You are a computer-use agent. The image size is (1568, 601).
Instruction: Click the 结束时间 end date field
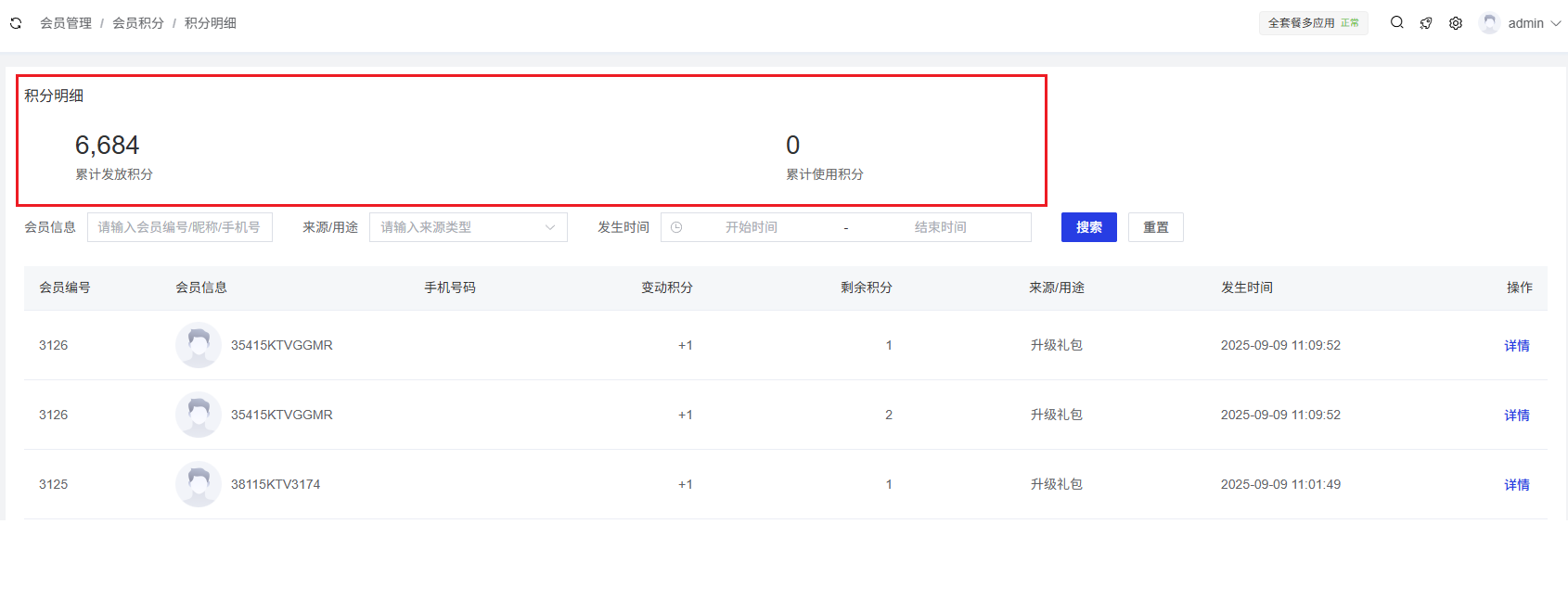(940, 227)
